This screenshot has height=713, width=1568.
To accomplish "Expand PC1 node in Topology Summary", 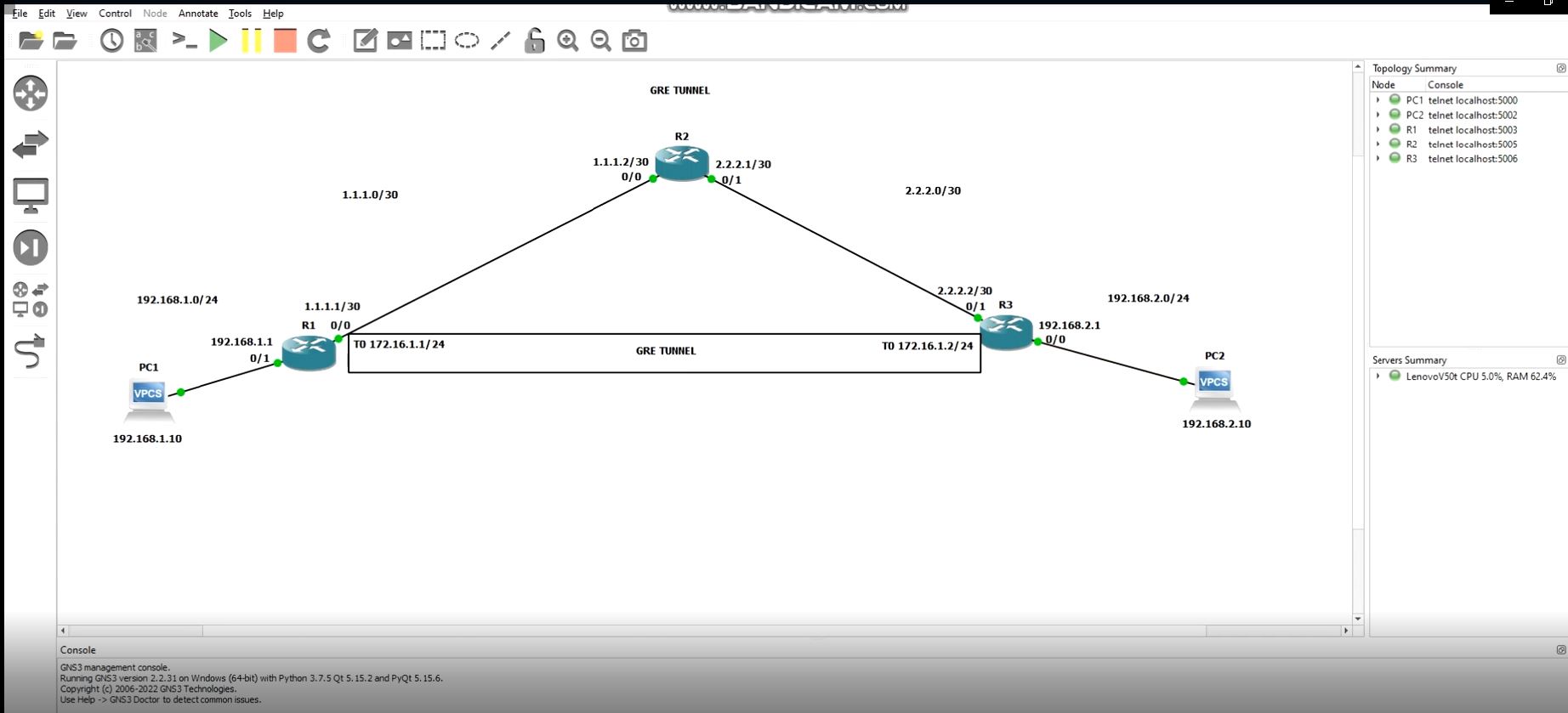I will (1378, 100).
